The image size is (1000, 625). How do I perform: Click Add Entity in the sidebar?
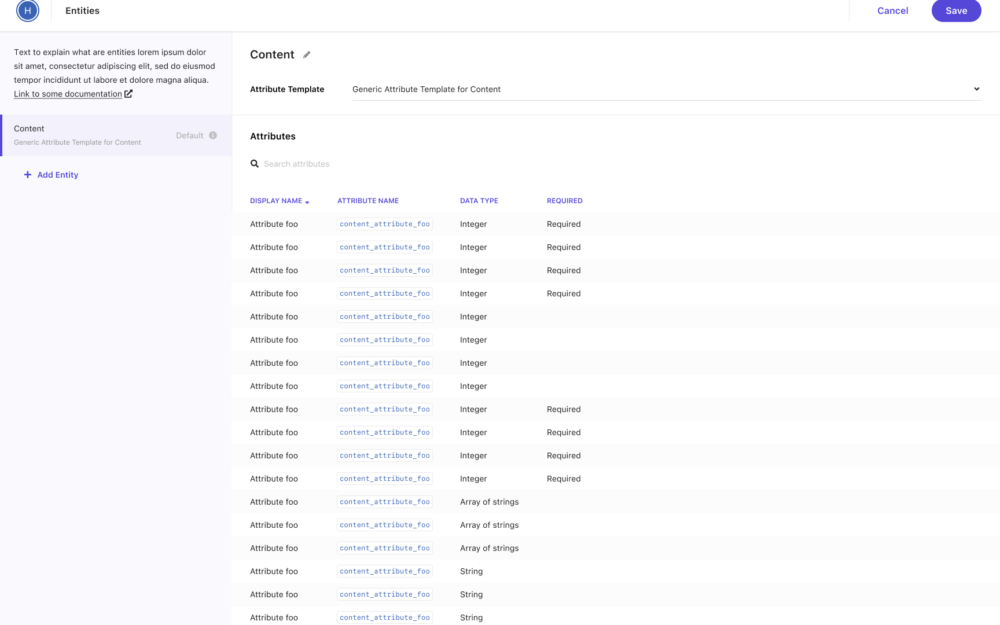click(57, 175)
